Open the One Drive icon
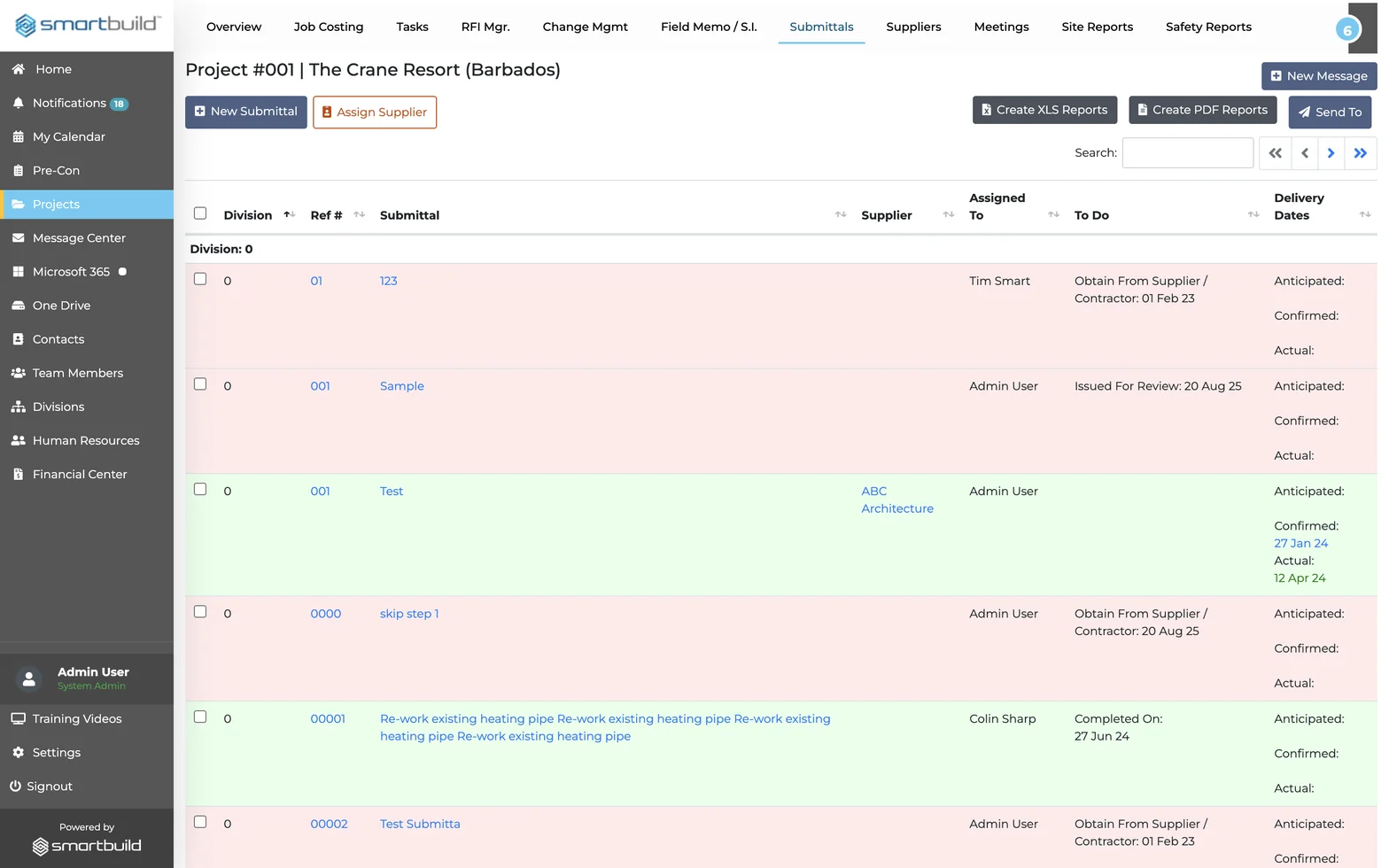 tap(18, 306)
